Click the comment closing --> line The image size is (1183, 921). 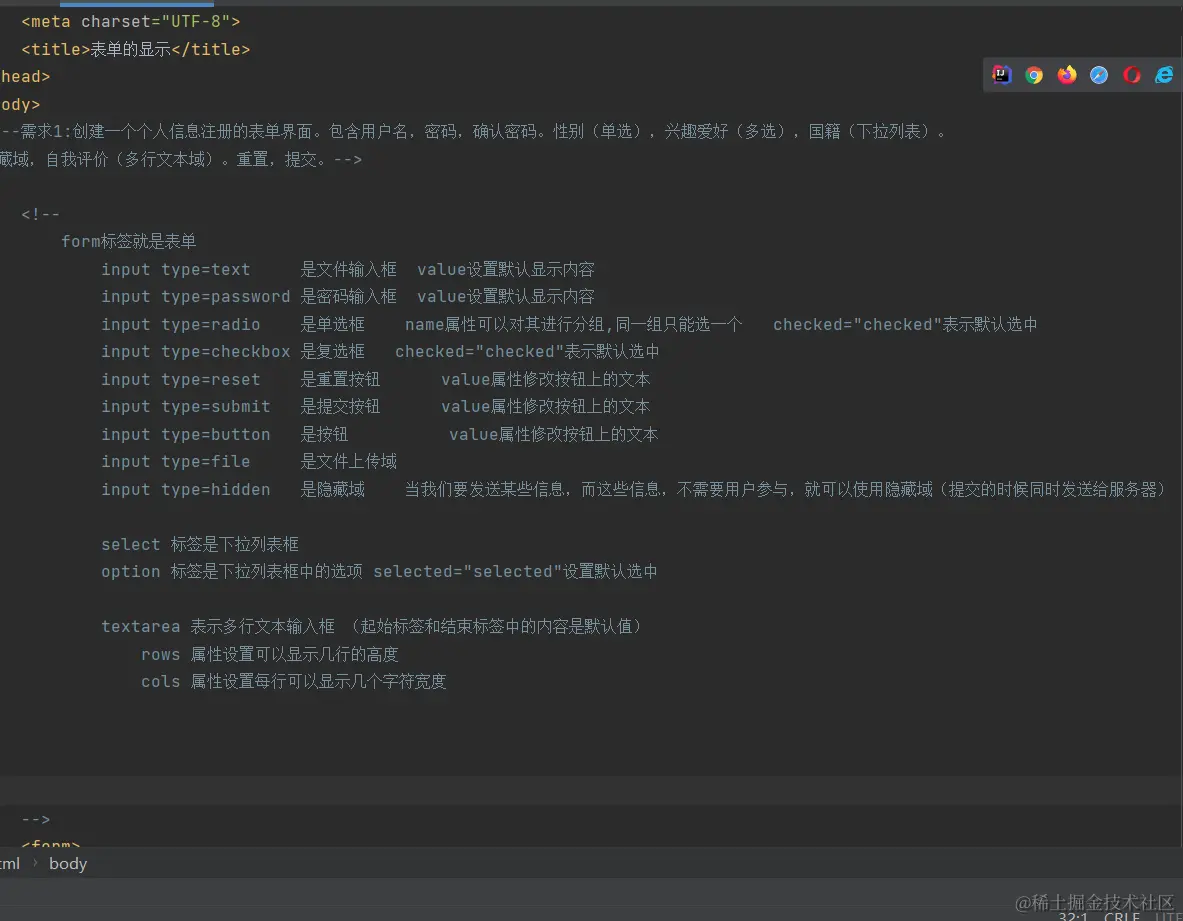[x=33, y=818]
